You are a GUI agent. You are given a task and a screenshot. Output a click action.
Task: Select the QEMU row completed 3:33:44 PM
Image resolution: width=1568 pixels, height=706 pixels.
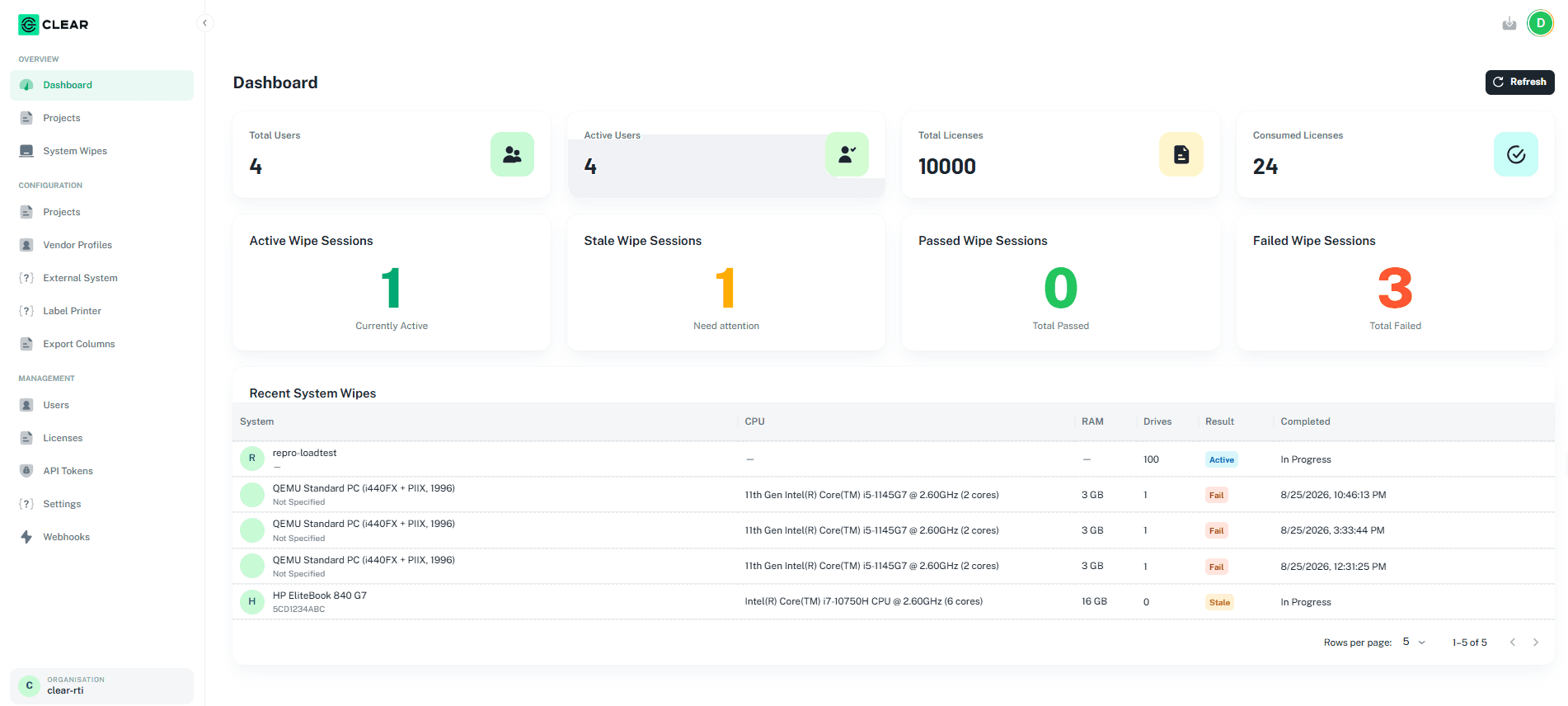[x=894, y=530]
